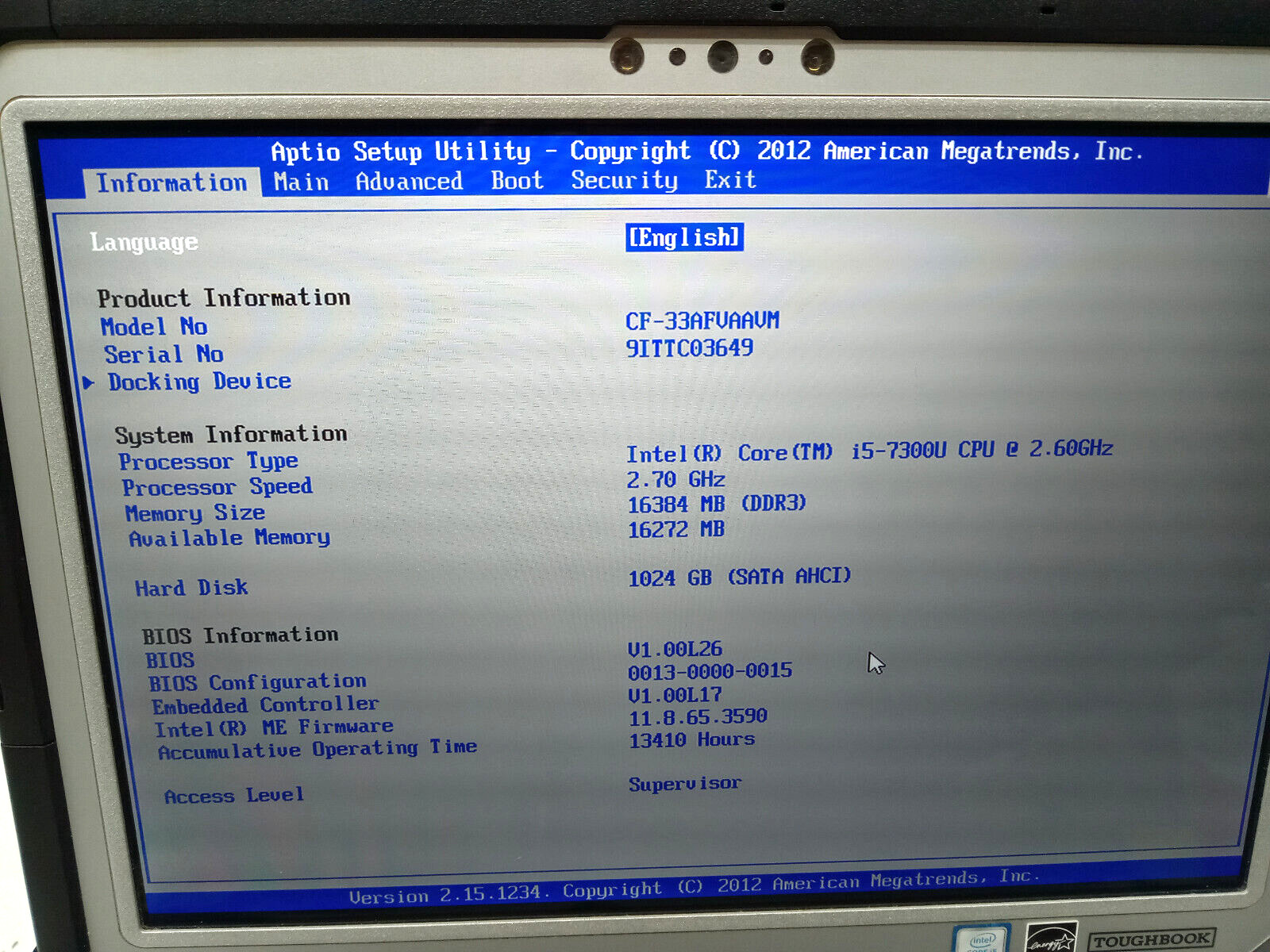Click the Version 2.15.1234 footer text
Image resolution: width=1270 pixels, height=952 pixels.
(x=695, y=887)
